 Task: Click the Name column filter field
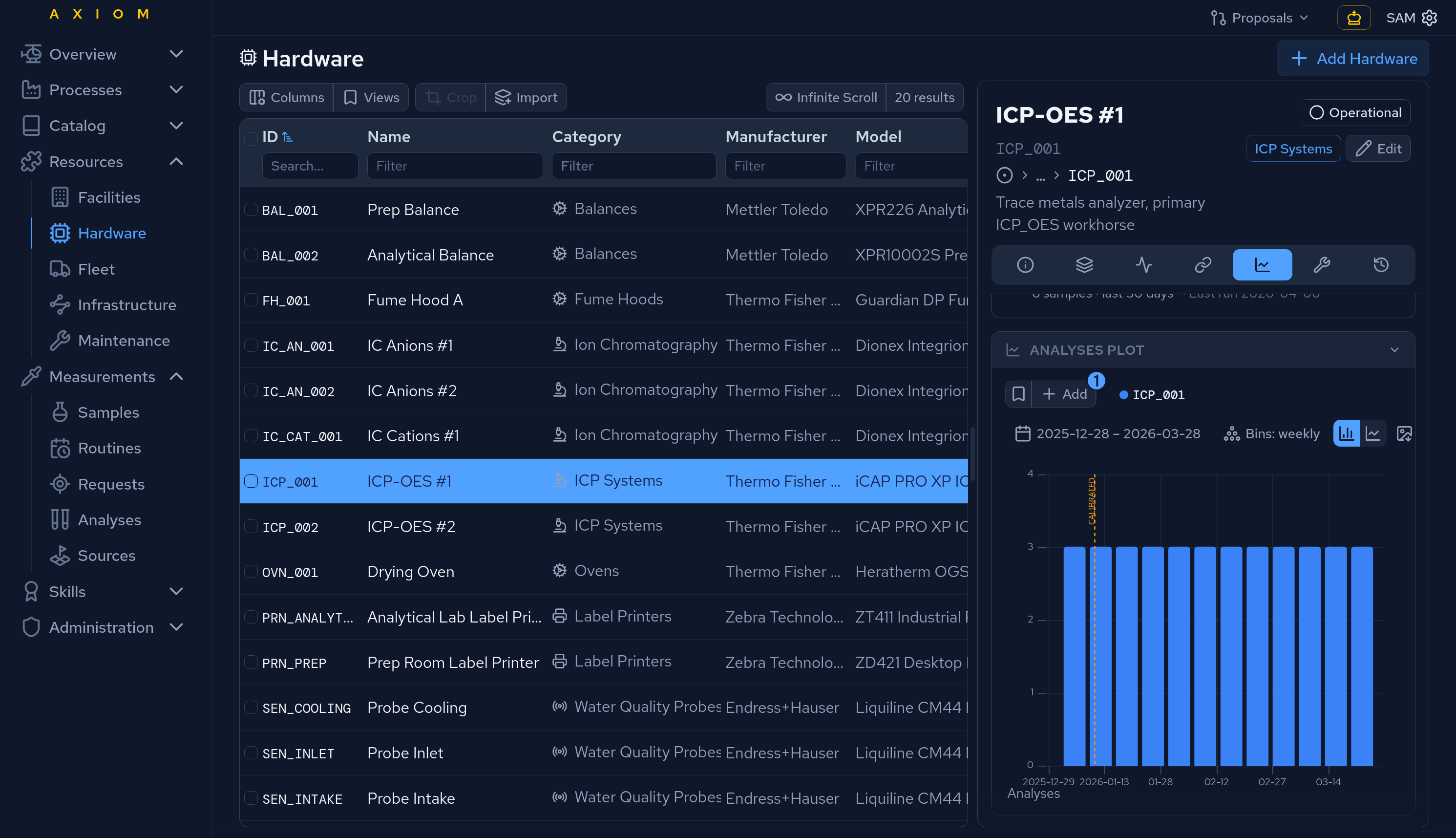pos(454,166)
